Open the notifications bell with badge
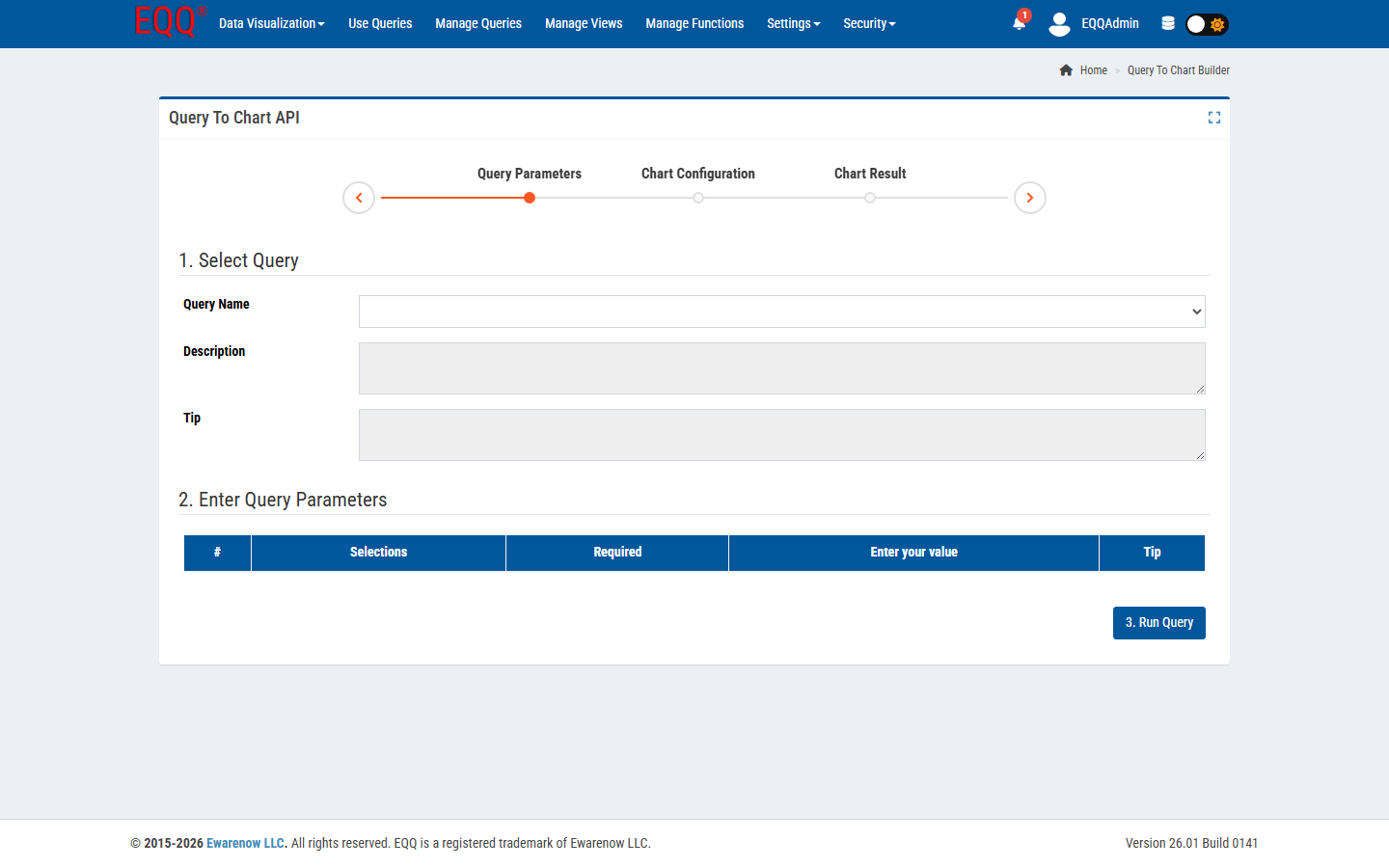This screenshot has height=868, width=1389. (1019, 23)
